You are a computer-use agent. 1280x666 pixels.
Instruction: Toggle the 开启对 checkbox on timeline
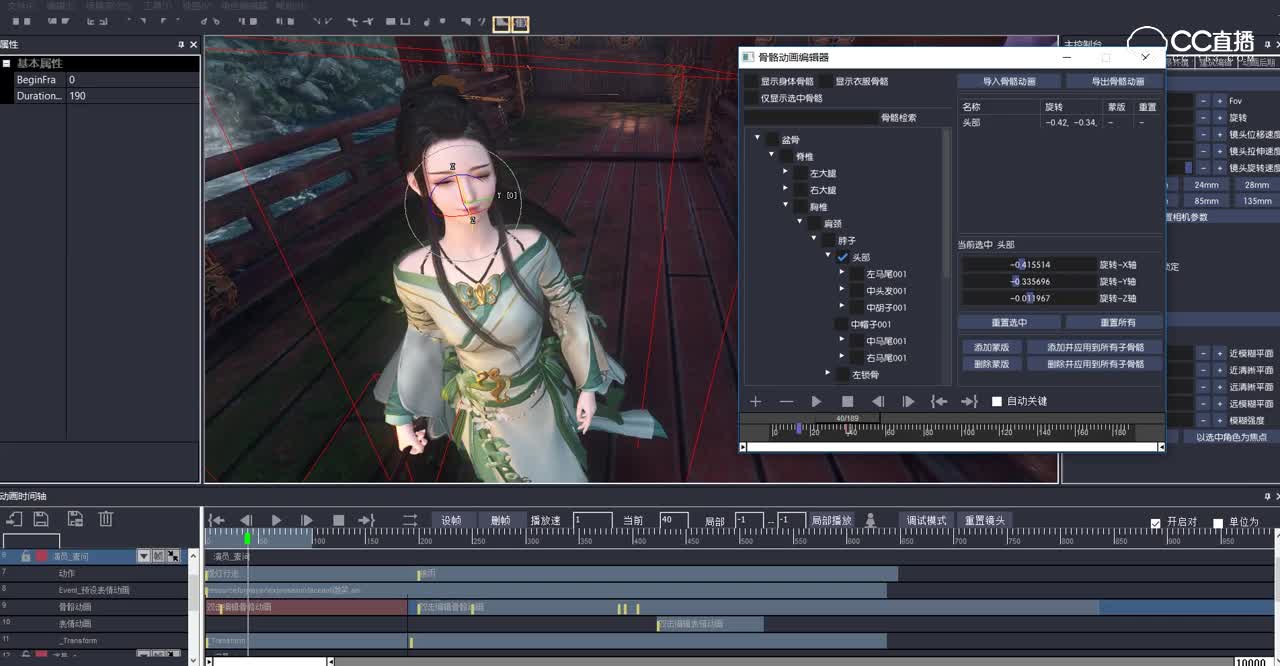[x=1156, y=523]
